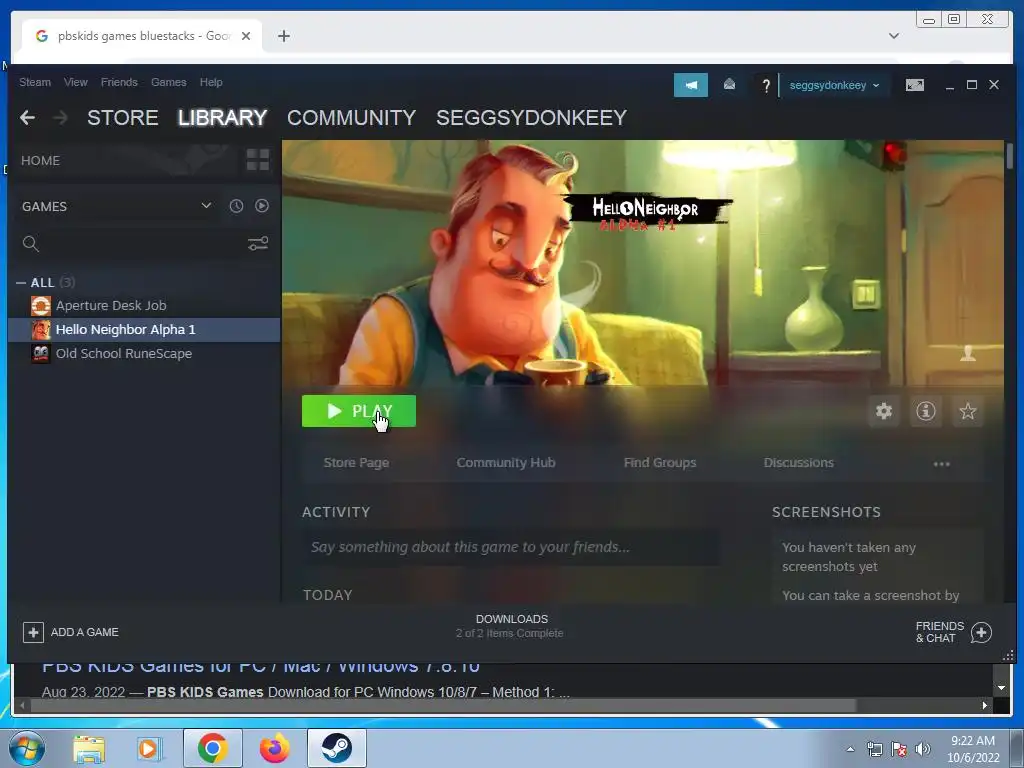1024x768 pixels.
Task: Switch to Chrome in the taskbar
Action: click(213, 748)
